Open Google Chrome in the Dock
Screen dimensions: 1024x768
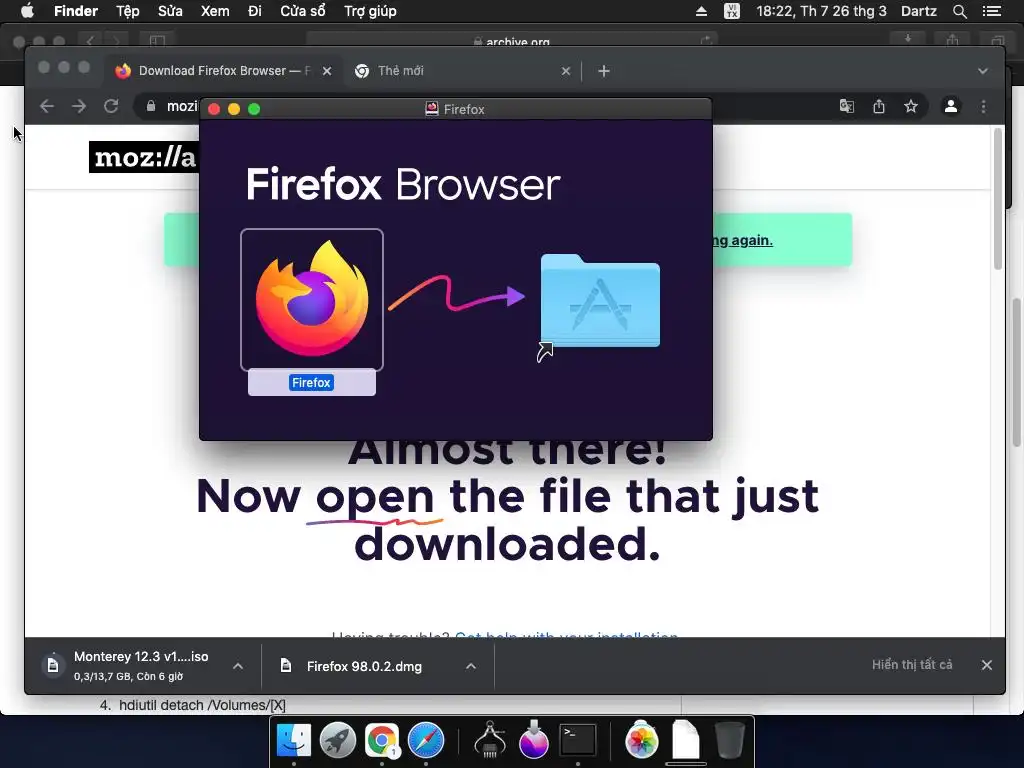tap(381, 740)
